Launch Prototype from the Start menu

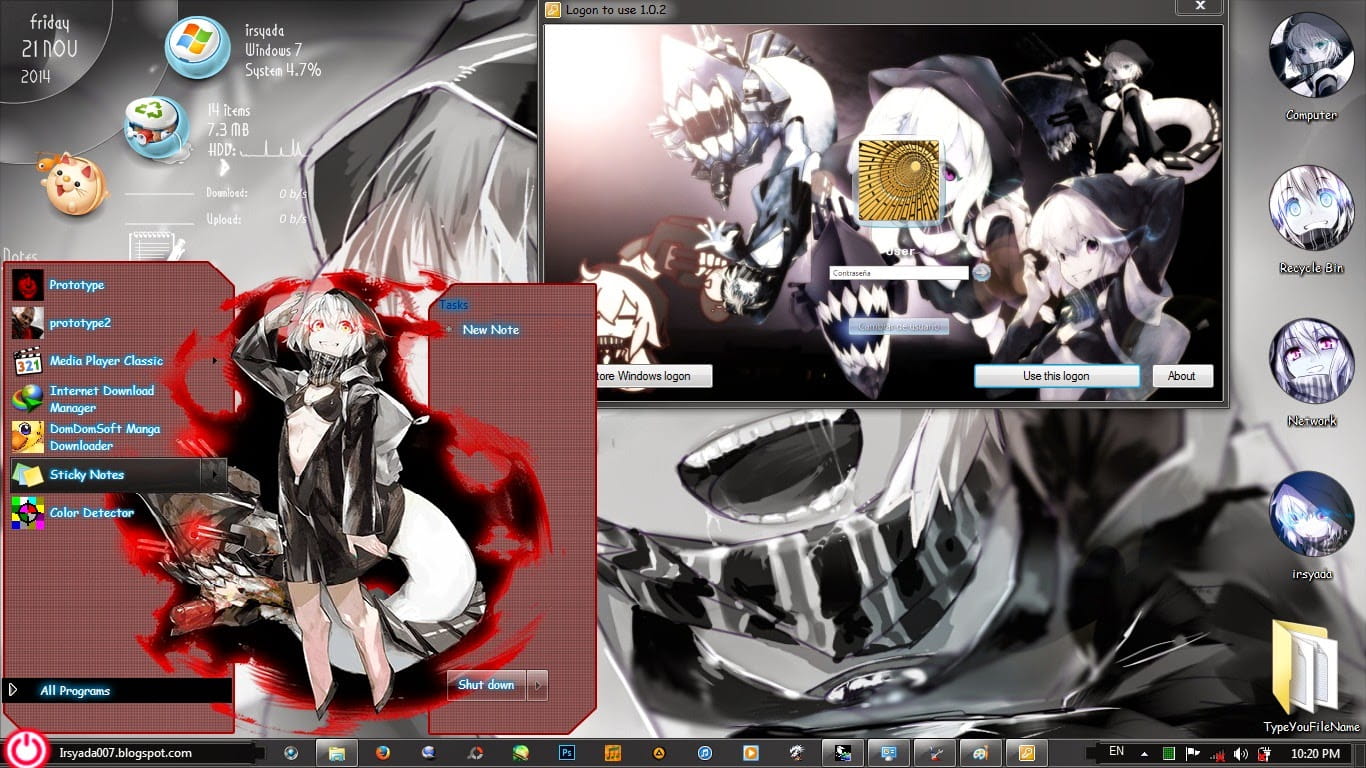[75, 285]
